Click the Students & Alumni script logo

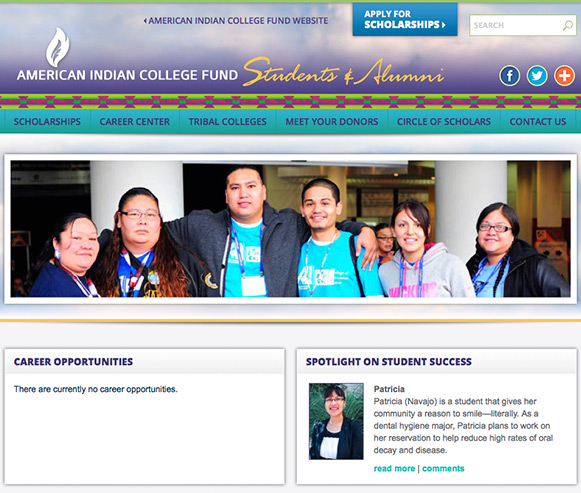point(343,71)
